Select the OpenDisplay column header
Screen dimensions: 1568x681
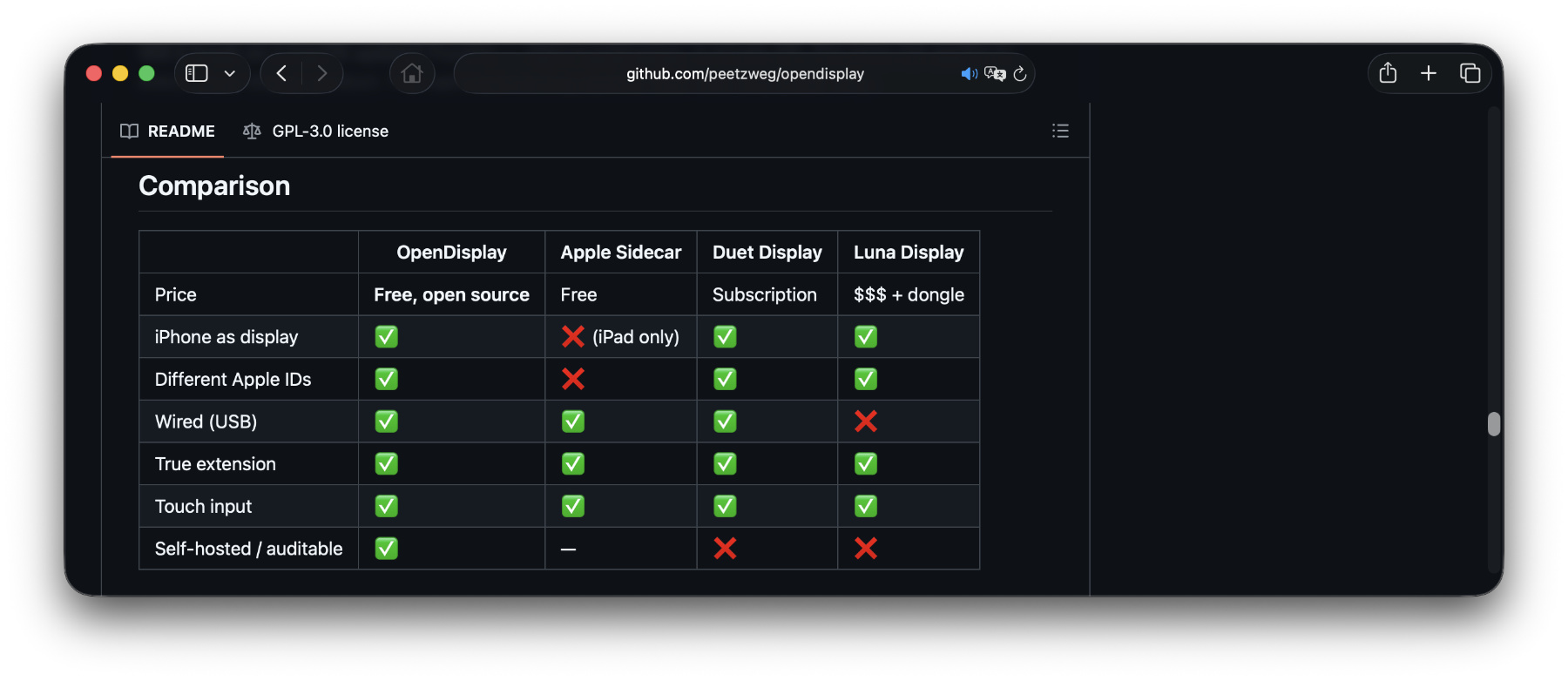(451, 253)
